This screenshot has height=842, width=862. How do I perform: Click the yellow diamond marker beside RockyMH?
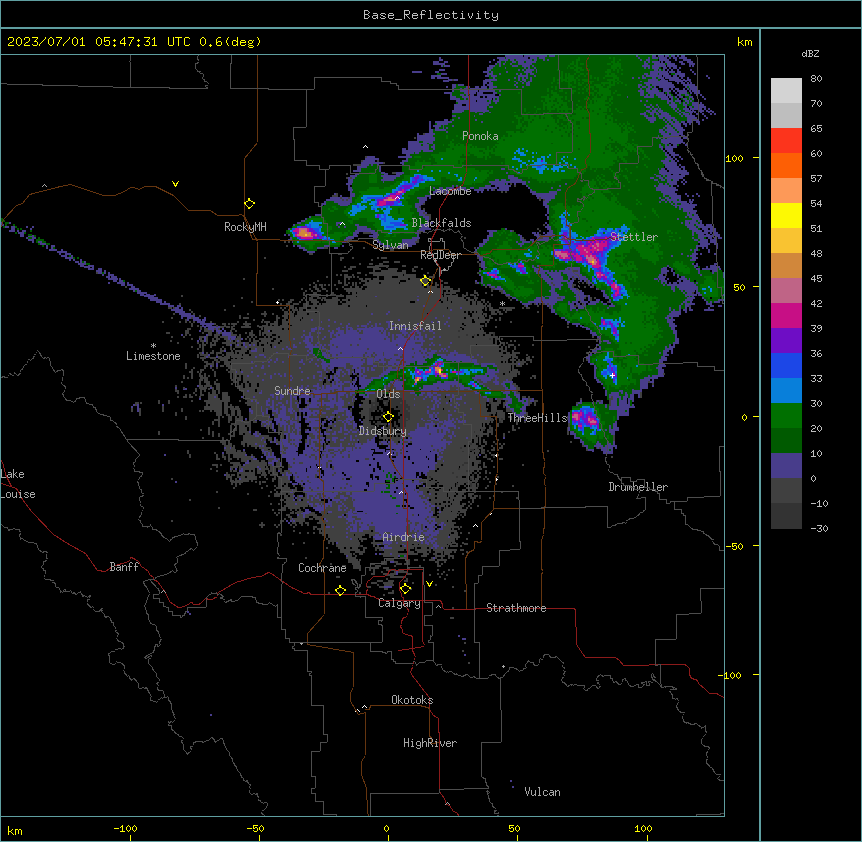coord(250,204)
